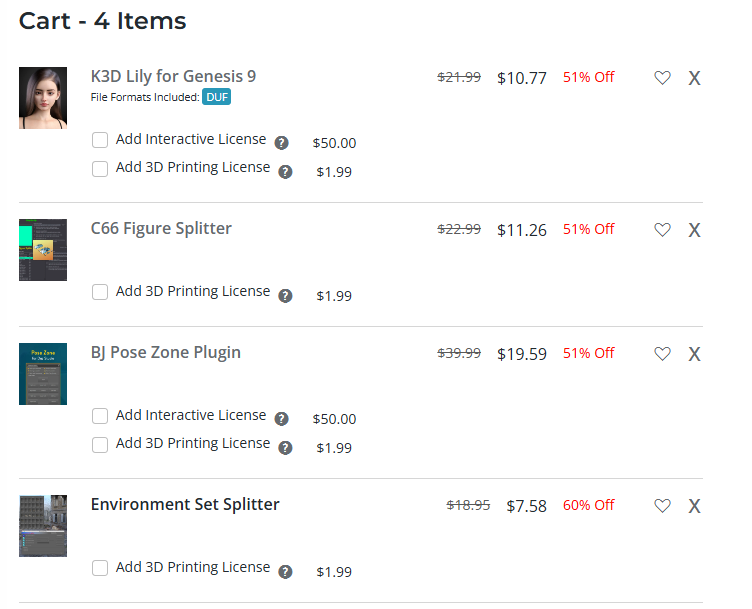This screenshot has width=752, height=609.
Task: Open help icon for K3D Lily 3D Printing License
Action: [285, 172]
